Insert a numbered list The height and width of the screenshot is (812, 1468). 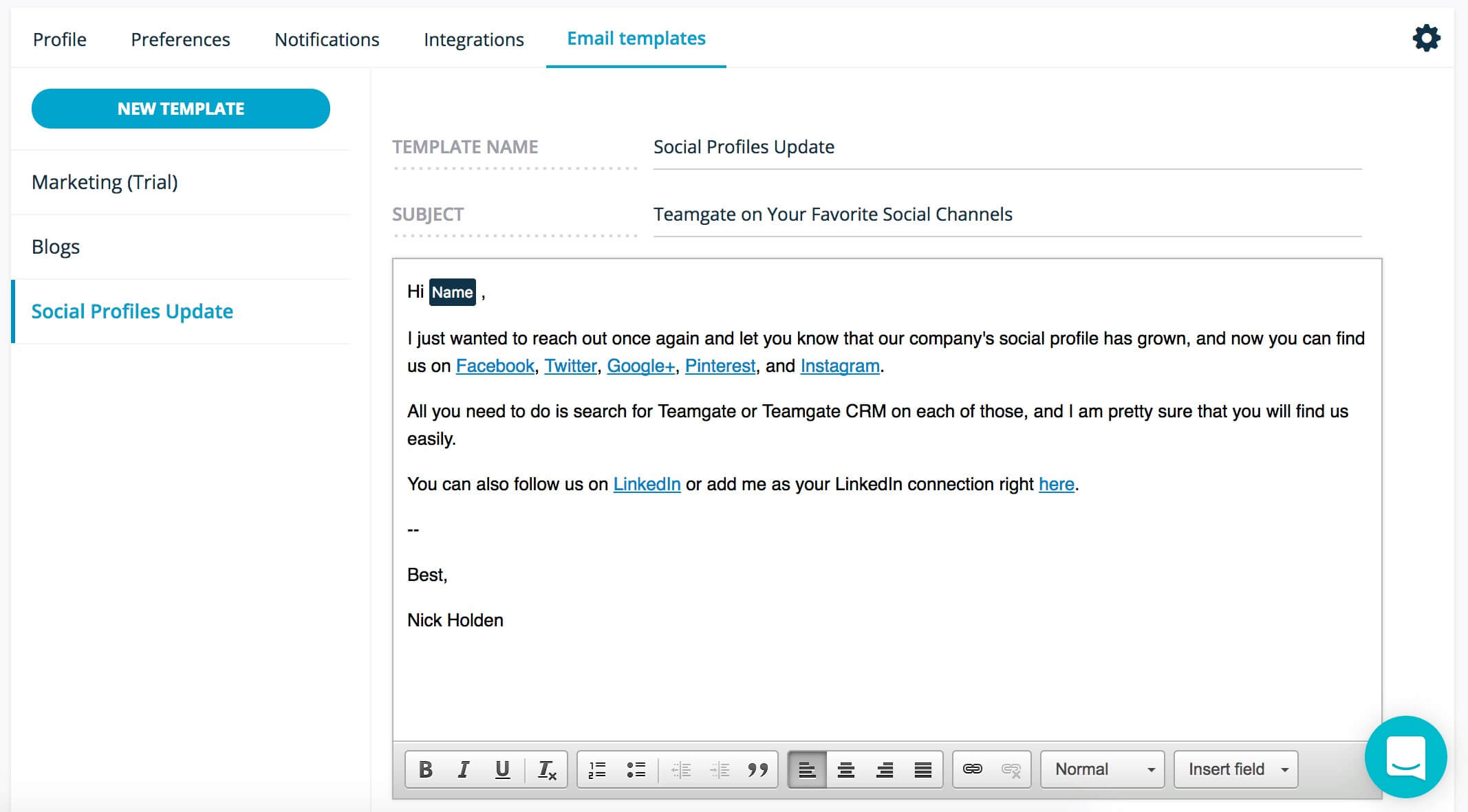[597, 769]
